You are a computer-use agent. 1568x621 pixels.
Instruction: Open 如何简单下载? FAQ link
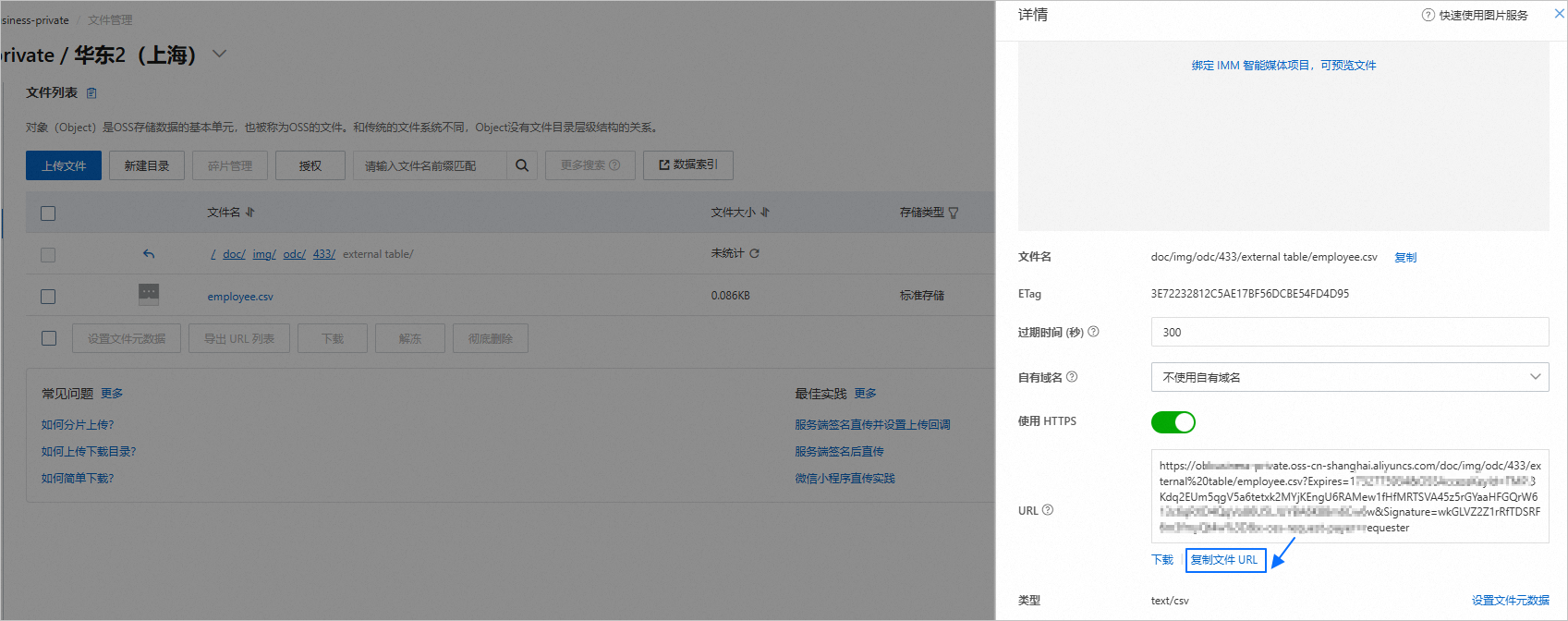tap(78, 478)
